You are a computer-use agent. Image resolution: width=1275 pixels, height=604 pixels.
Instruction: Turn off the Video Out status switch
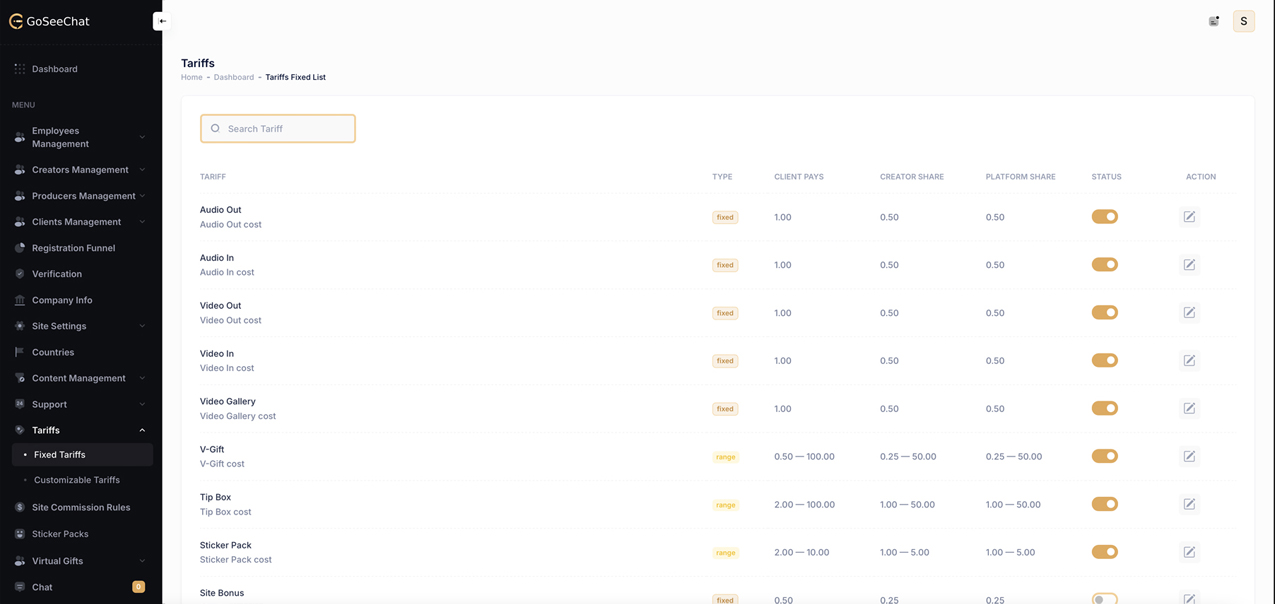click(x=1105, y=313)
